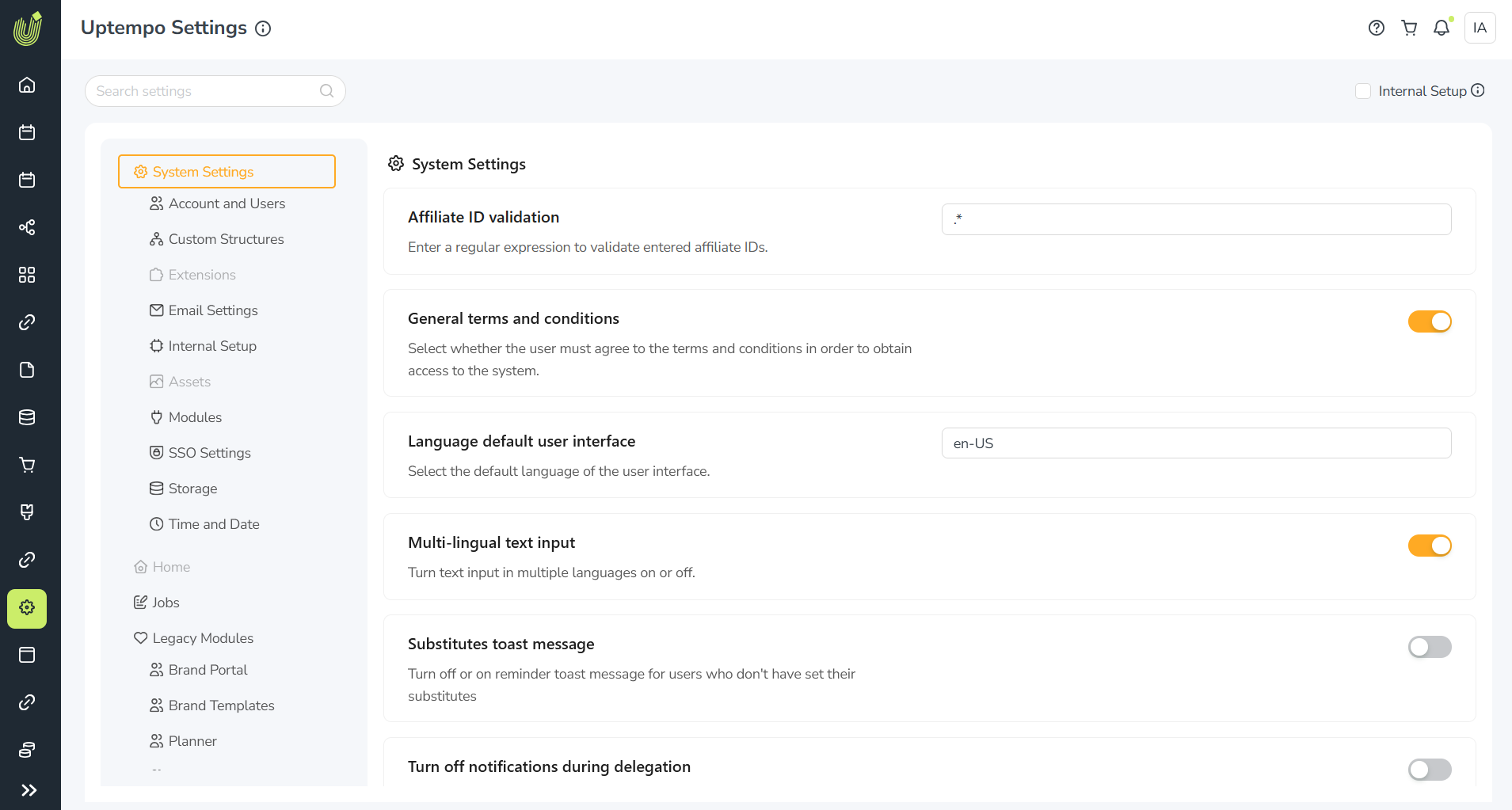Click the info icon beside Uptempo Settings
The width and height of the screenshot is (1512, 810).
[x=263, y=29]
